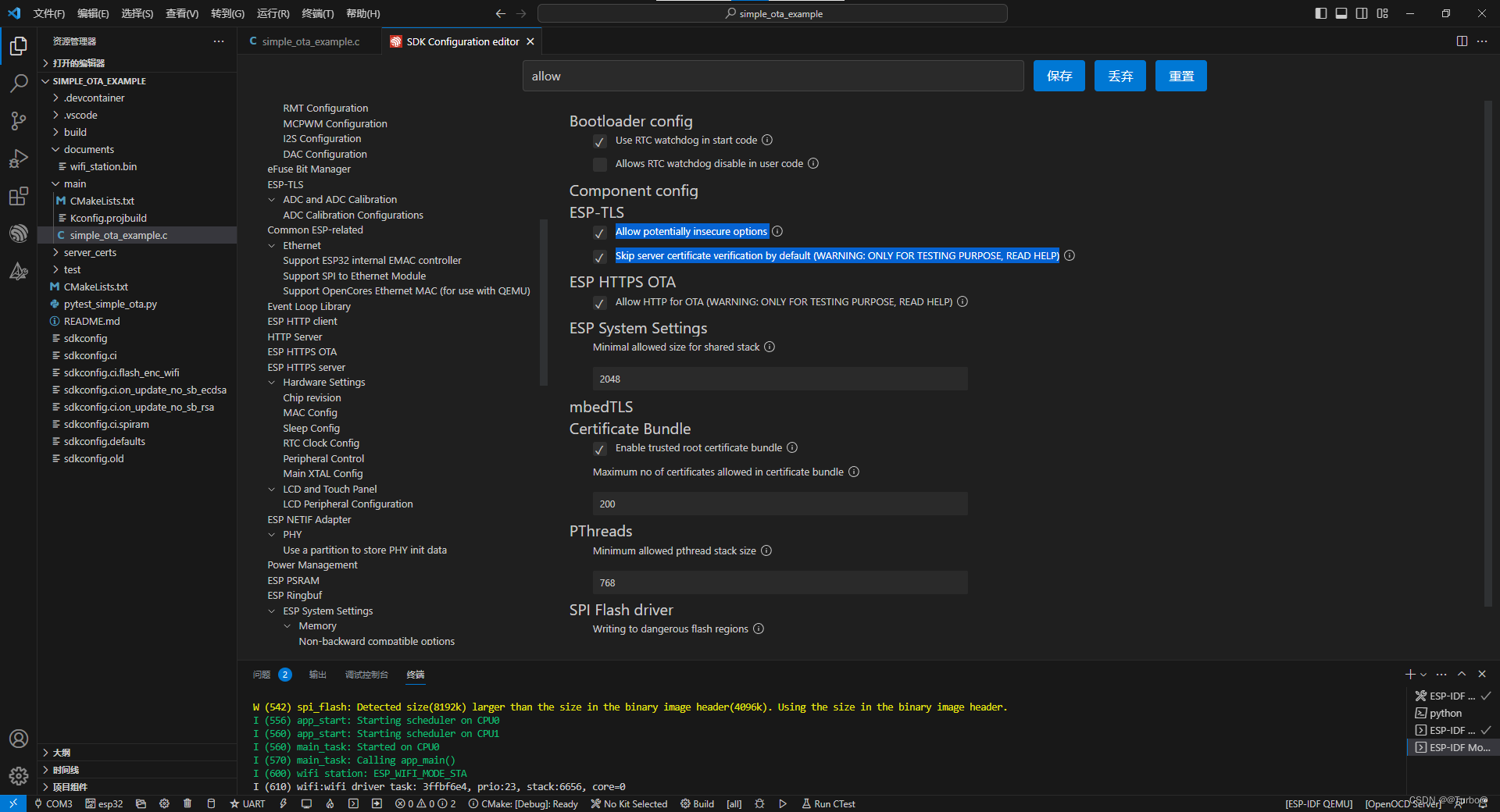
Task: Open the 文件(F) menu
Action: (x=49, y=13)
